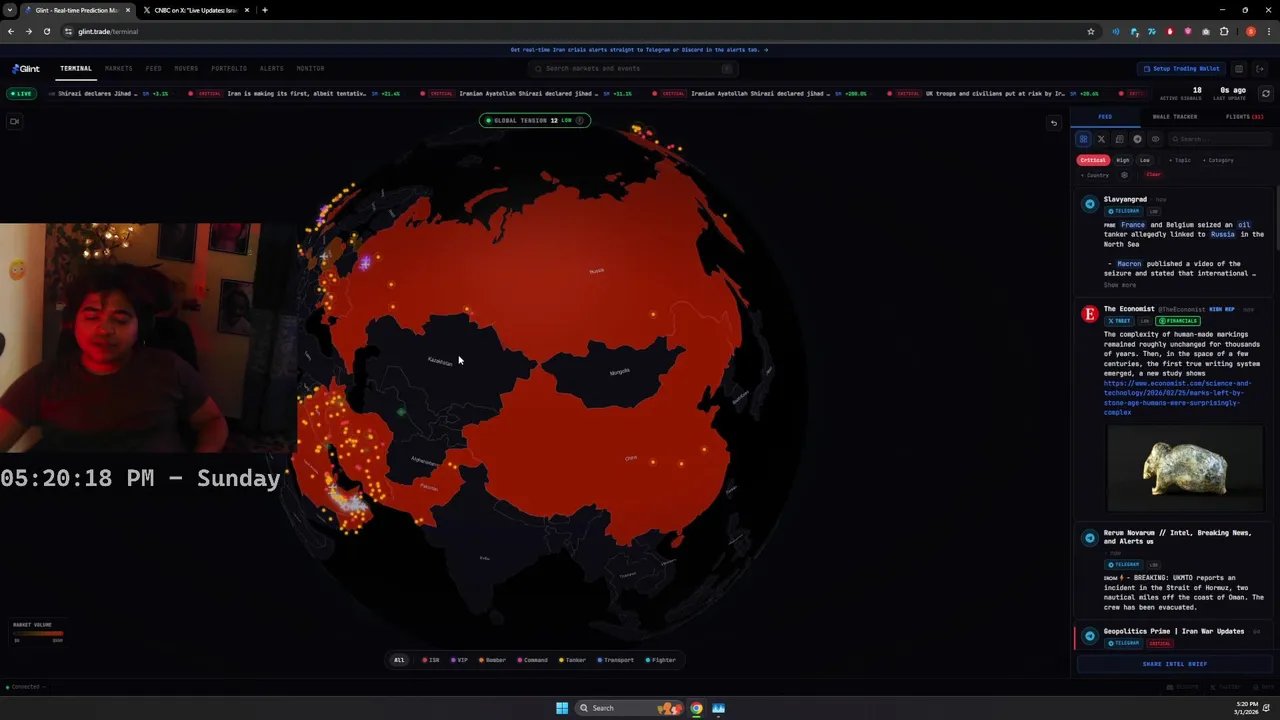Click the reset view arrow icon above map

click(x=1053, y=123)
